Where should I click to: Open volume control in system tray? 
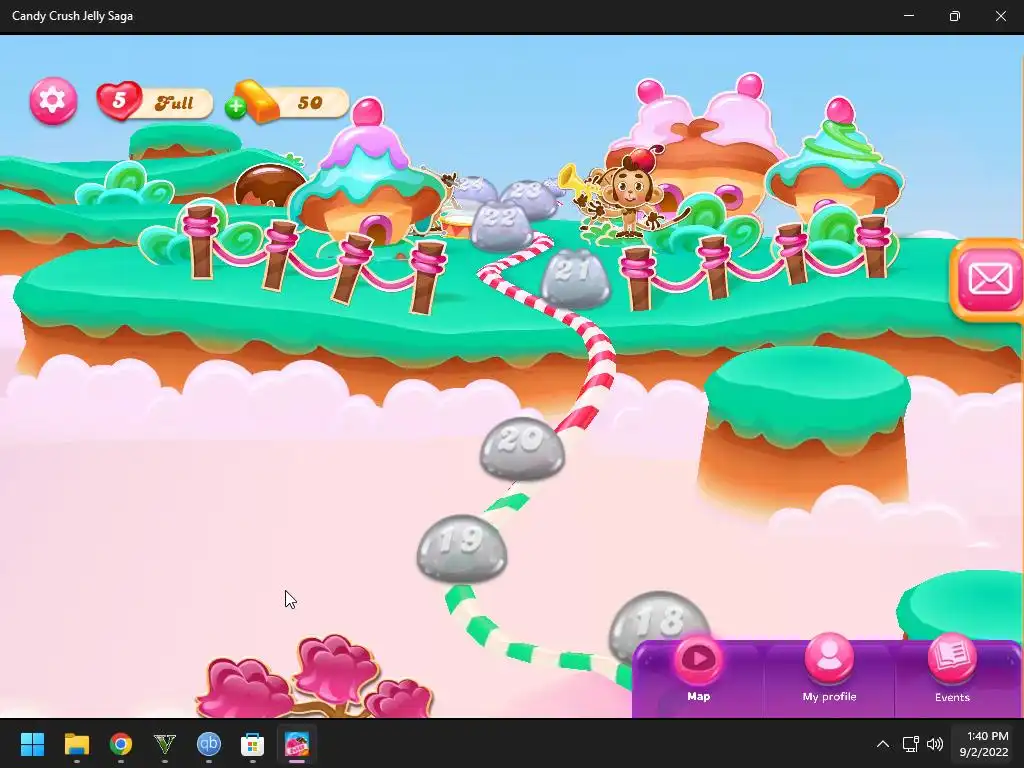coord(935,744)
